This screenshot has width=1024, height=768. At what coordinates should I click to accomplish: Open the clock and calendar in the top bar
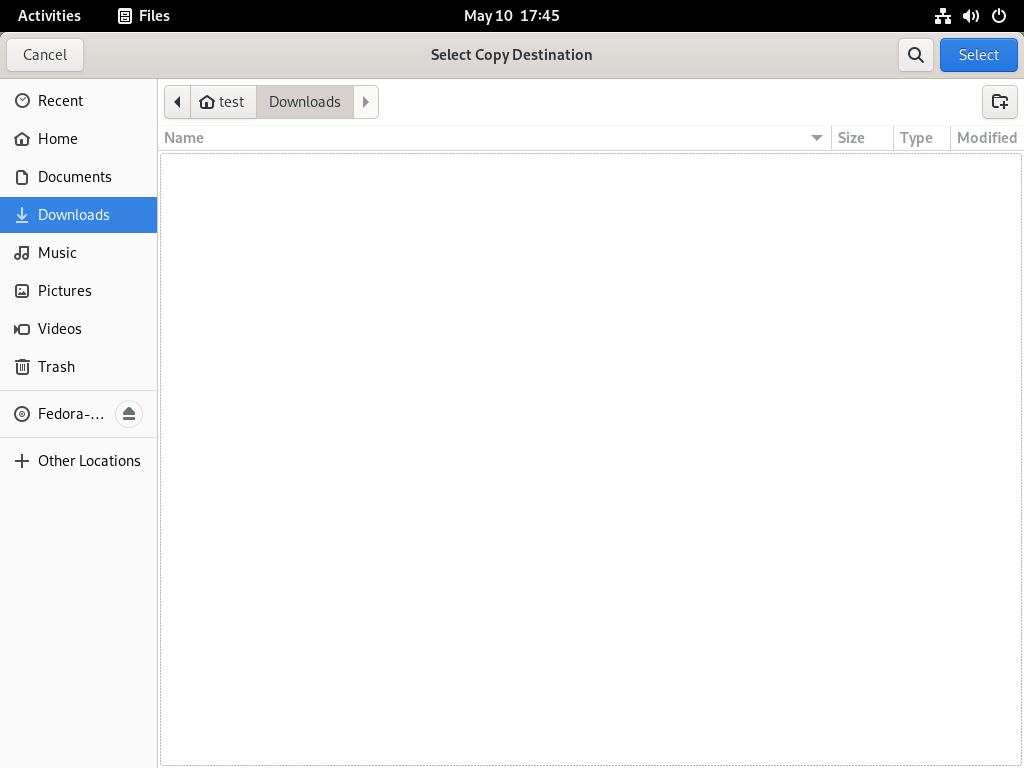[511, 16]
